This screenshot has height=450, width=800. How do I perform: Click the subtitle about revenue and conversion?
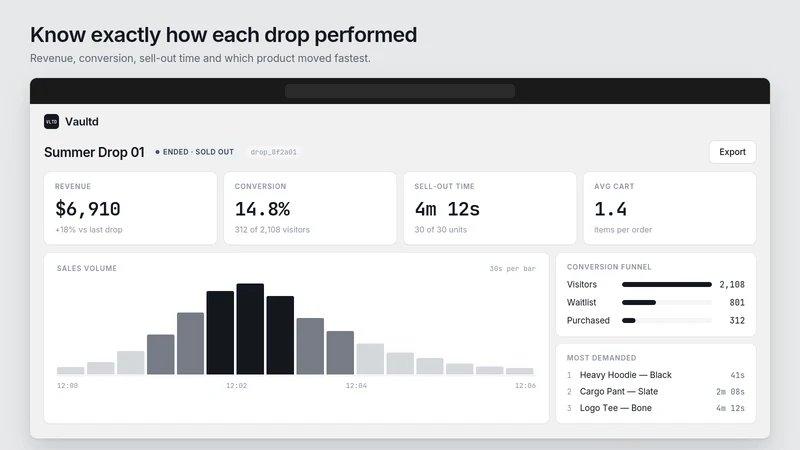(x=200, y=58)
